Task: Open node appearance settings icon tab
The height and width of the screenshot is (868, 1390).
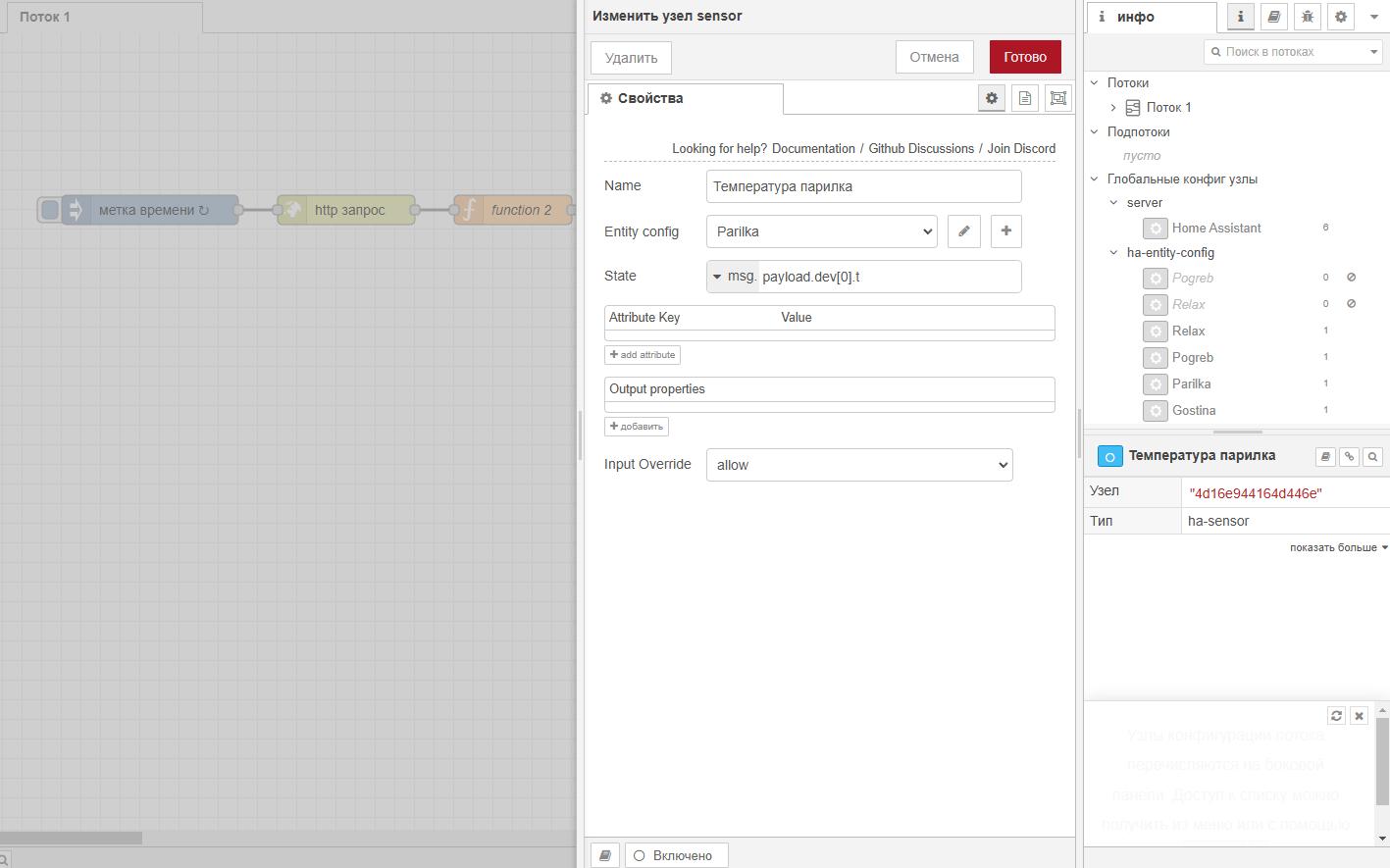Action: click(x=1057, y=98)
